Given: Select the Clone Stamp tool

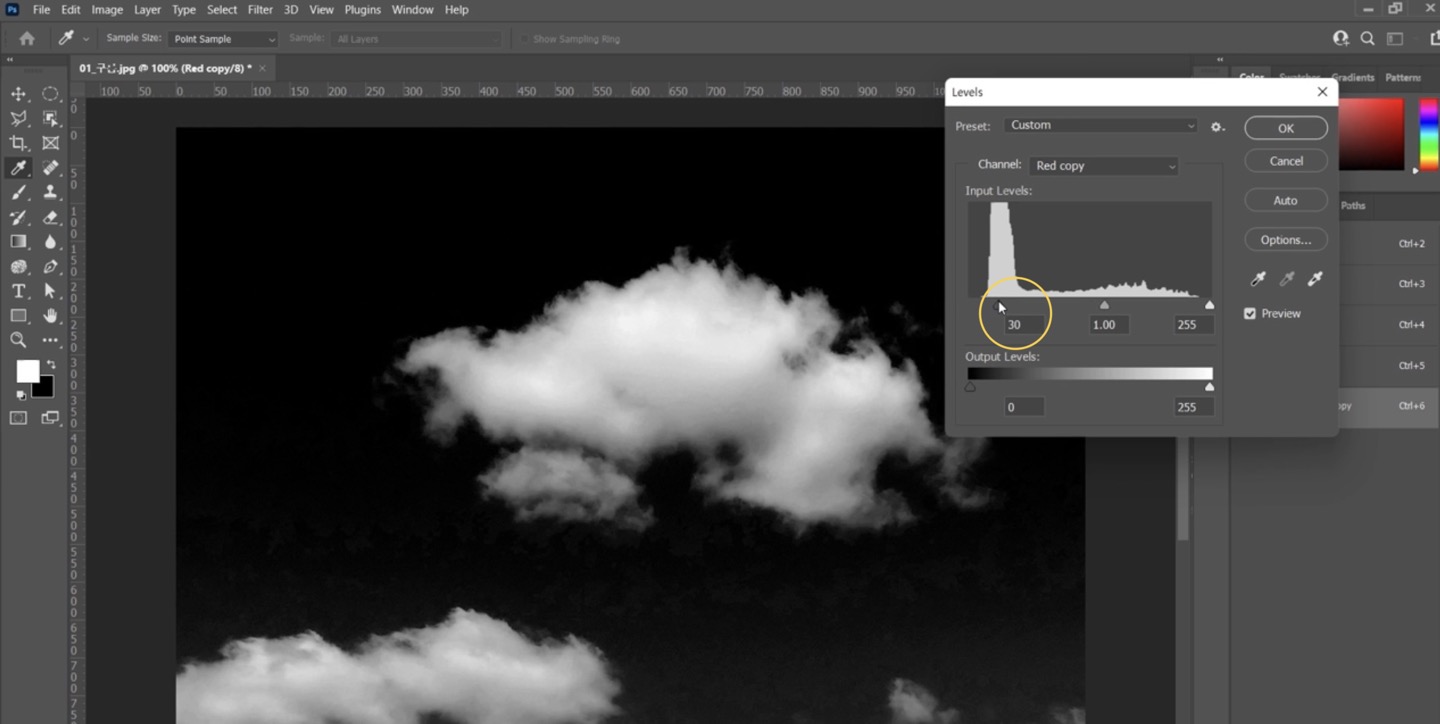Looking at the screenshot, I should 50,192.
